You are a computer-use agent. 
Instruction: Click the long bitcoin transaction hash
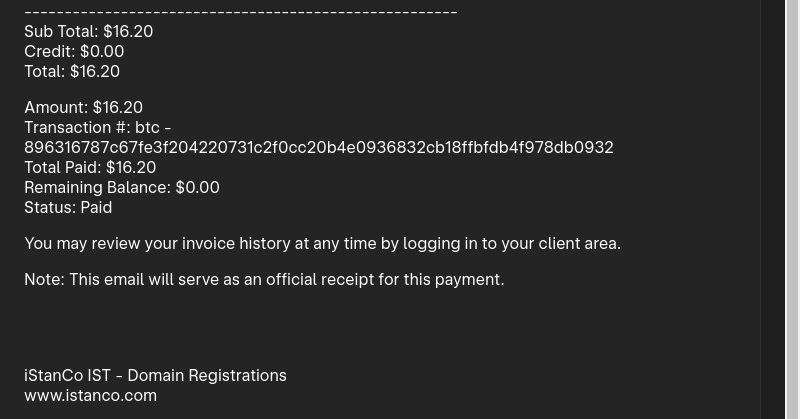pos(318,147)
